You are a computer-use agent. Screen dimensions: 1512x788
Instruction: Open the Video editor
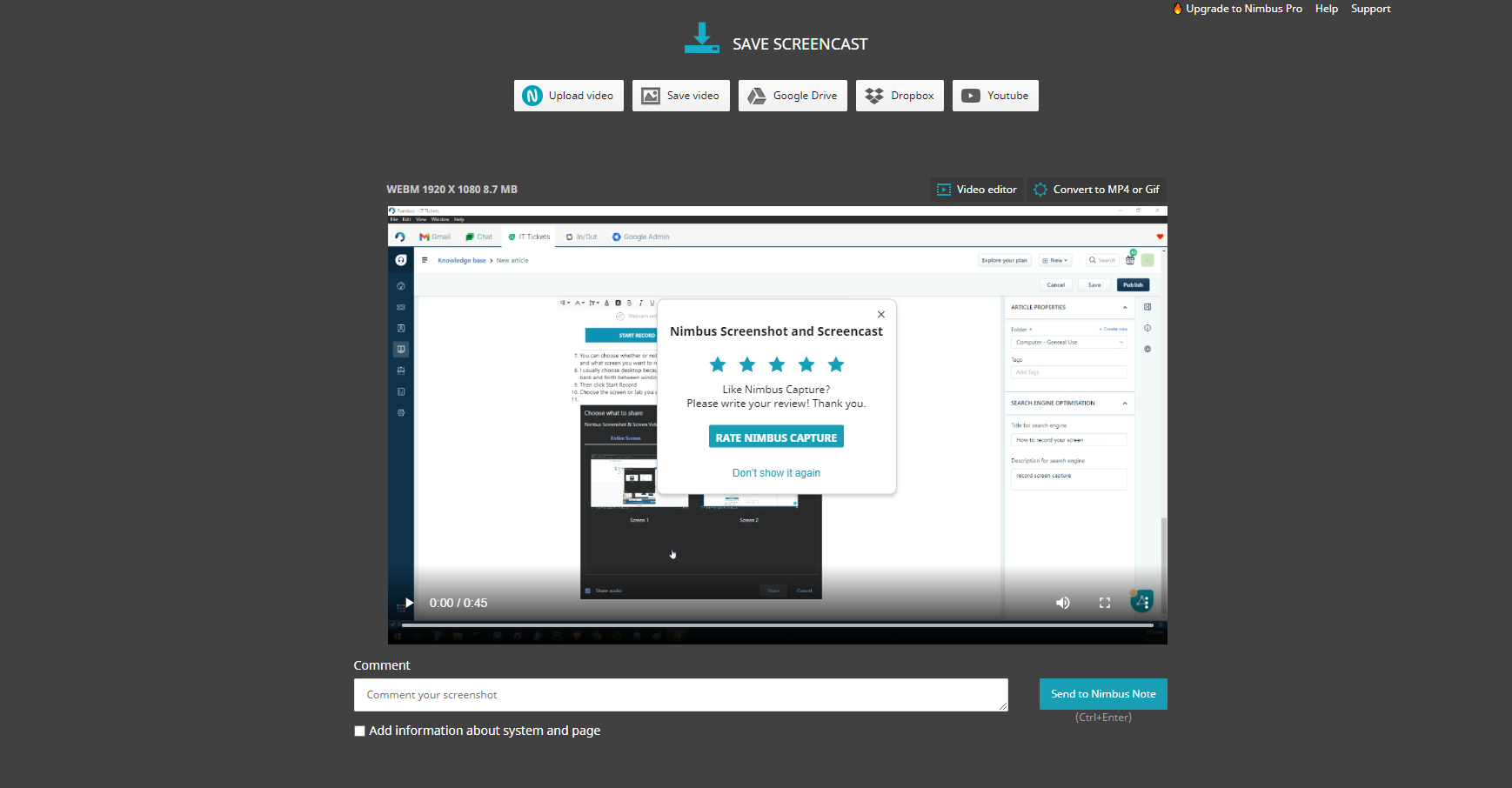click(976, 190)
